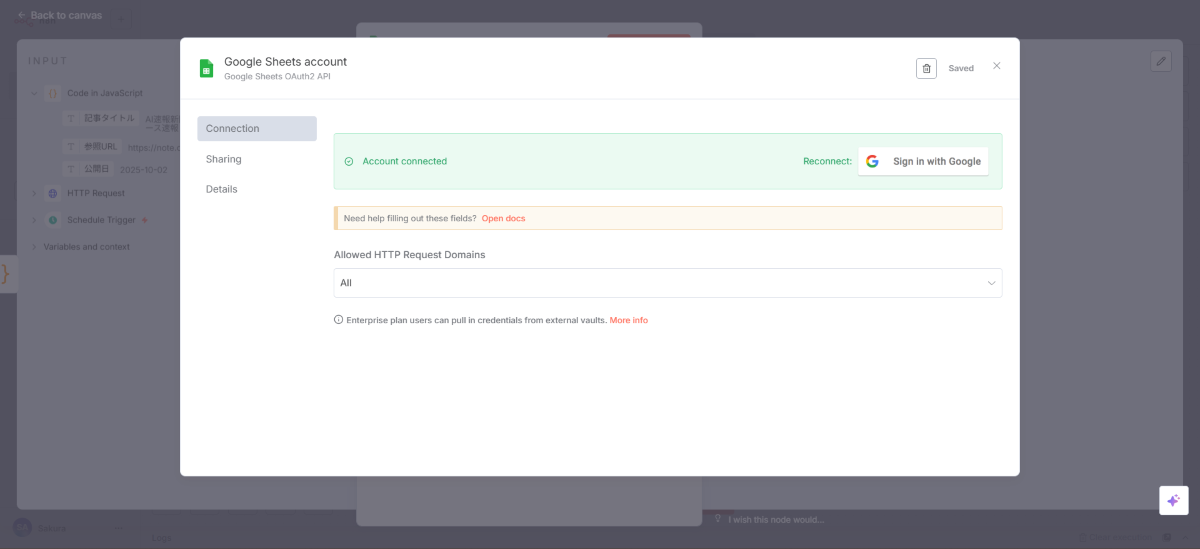Click the green Account connected checkmark icon
1200x549 pixels.
click(x=349, y=161)
